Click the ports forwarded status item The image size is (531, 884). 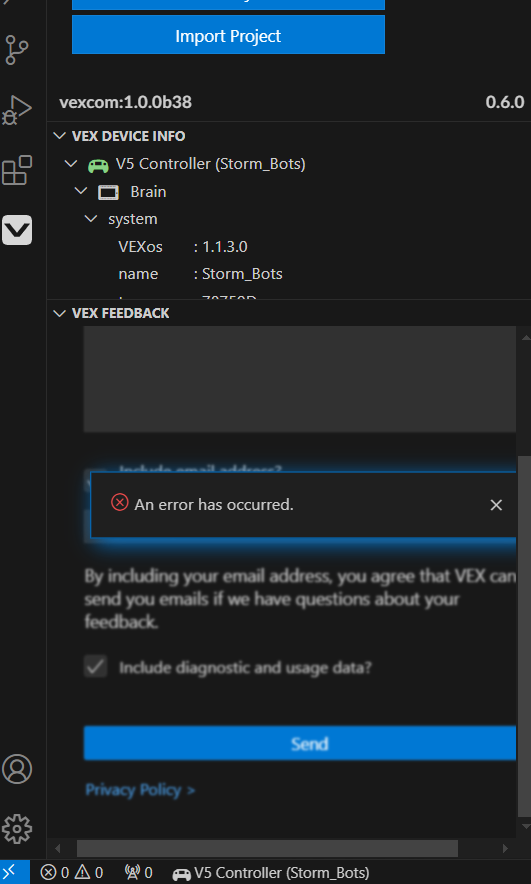(138, 873)
